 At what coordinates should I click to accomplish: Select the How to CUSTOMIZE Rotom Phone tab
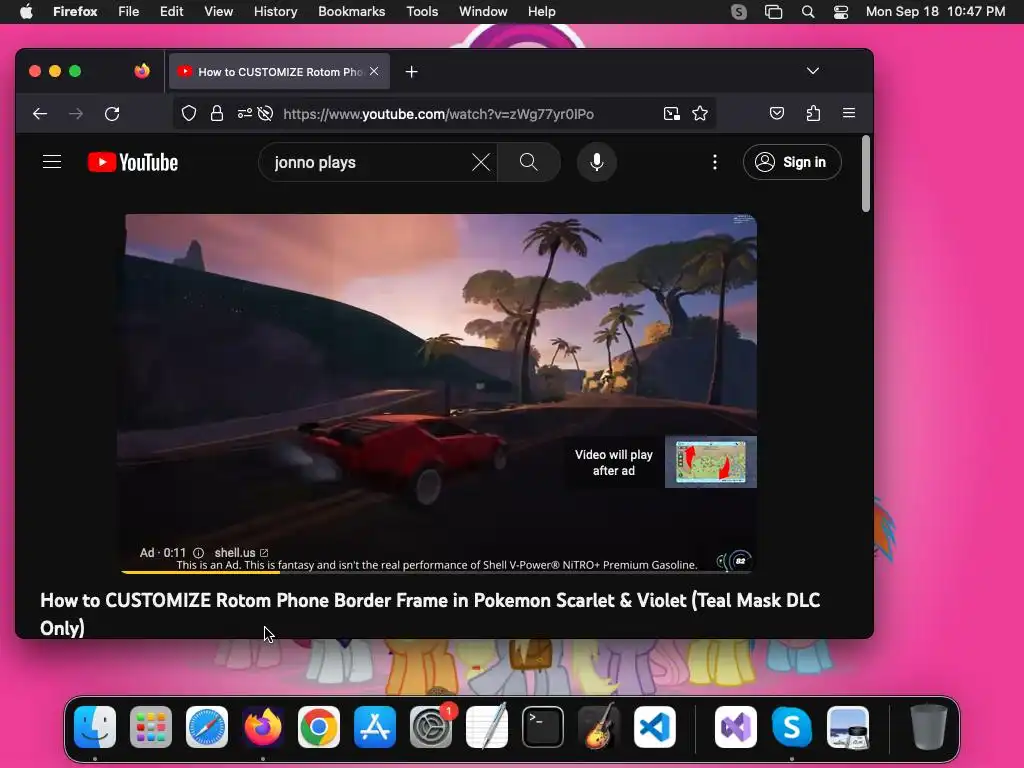click(x=279, y=71)
